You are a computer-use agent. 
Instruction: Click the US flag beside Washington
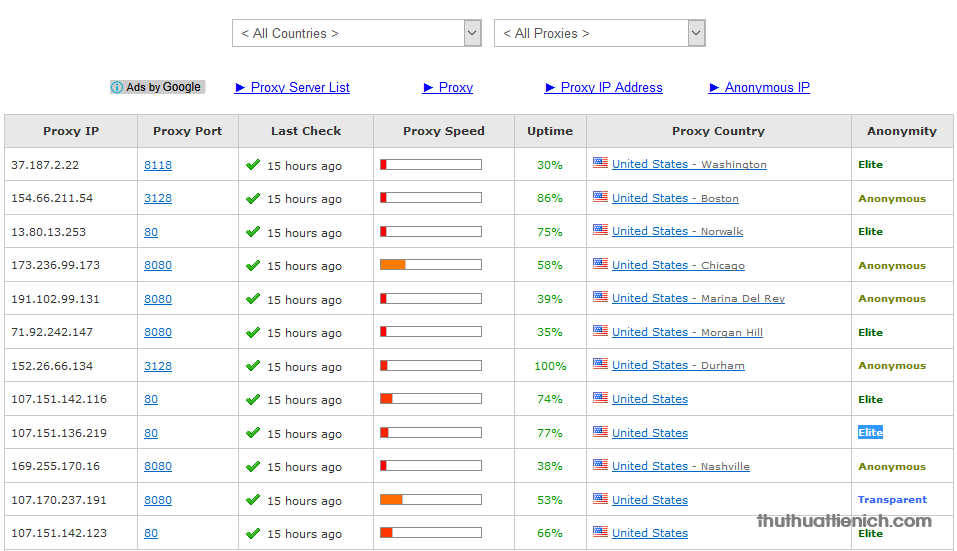pyautogui.click(x=600, y=163)
